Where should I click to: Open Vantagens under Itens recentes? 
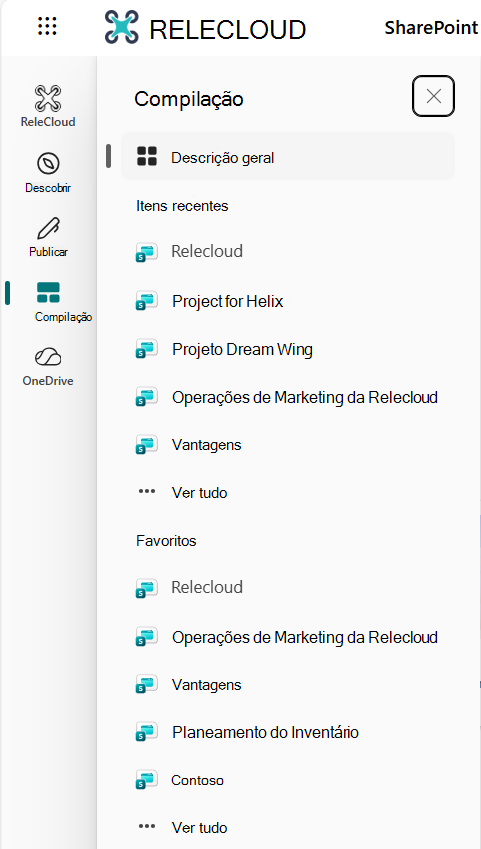tap(206, 445)
